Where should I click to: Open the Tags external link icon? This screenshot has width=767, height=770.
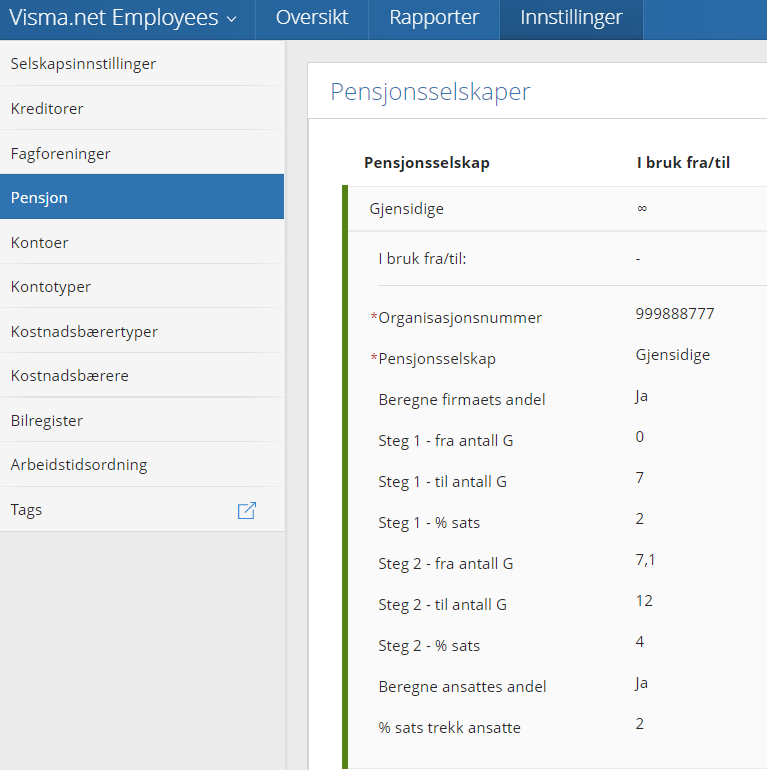pos(247,510)
